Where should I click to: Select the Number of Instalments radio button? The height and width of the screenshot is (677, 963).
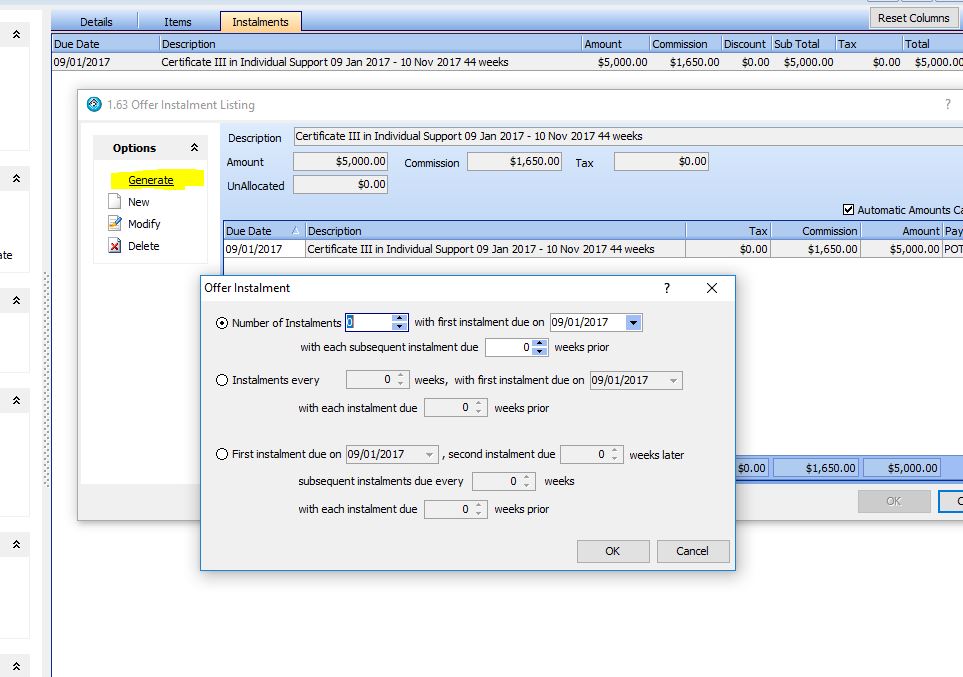click(x=222, y=323)
